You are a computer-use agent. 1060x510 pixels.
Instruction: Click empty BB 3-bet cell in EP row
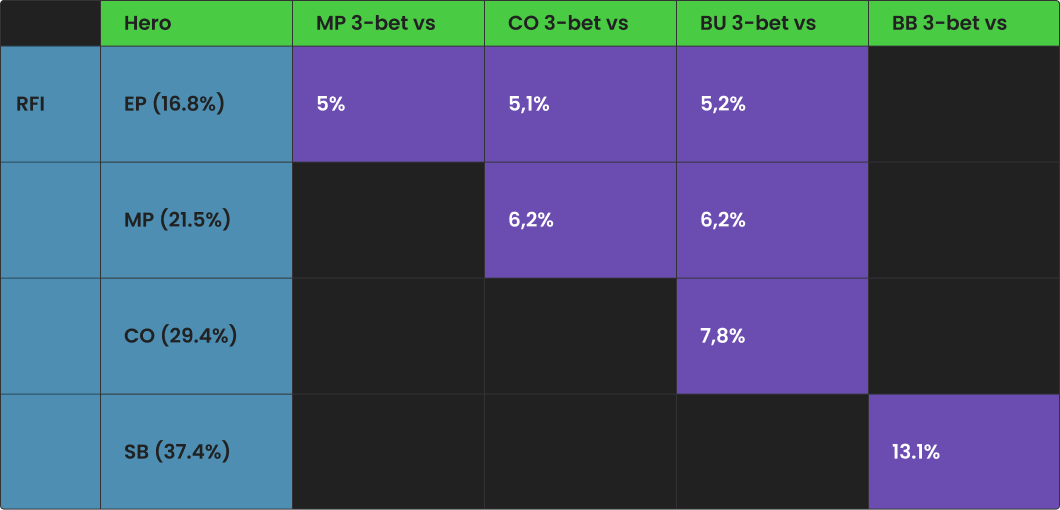click(x=963, y=103)
